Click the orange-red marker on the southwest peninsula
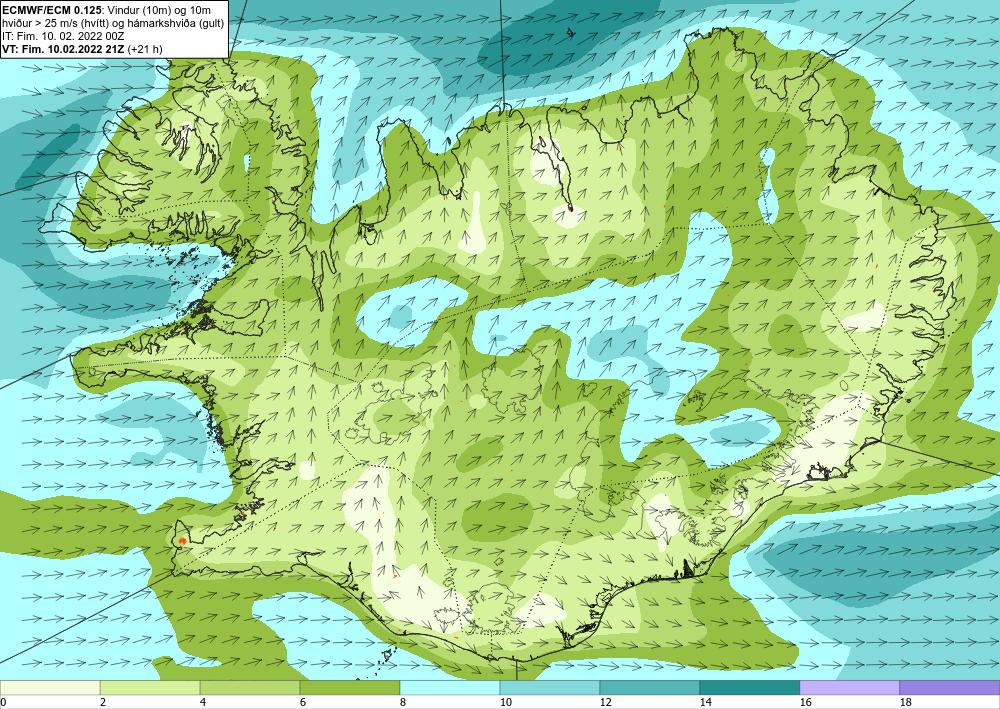Screen dimensions: 1000x709 click(182, 541)
